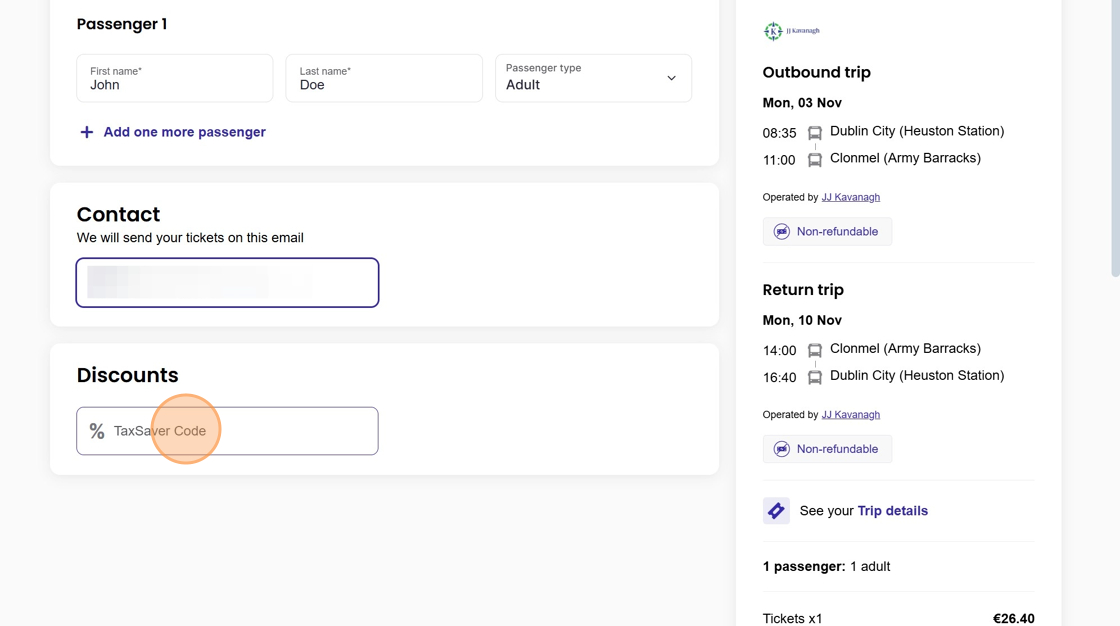The height and width of the screenshot is (626, 1120).
Task: Click the return trip Non-refundable badge
Action: (827, 449)
